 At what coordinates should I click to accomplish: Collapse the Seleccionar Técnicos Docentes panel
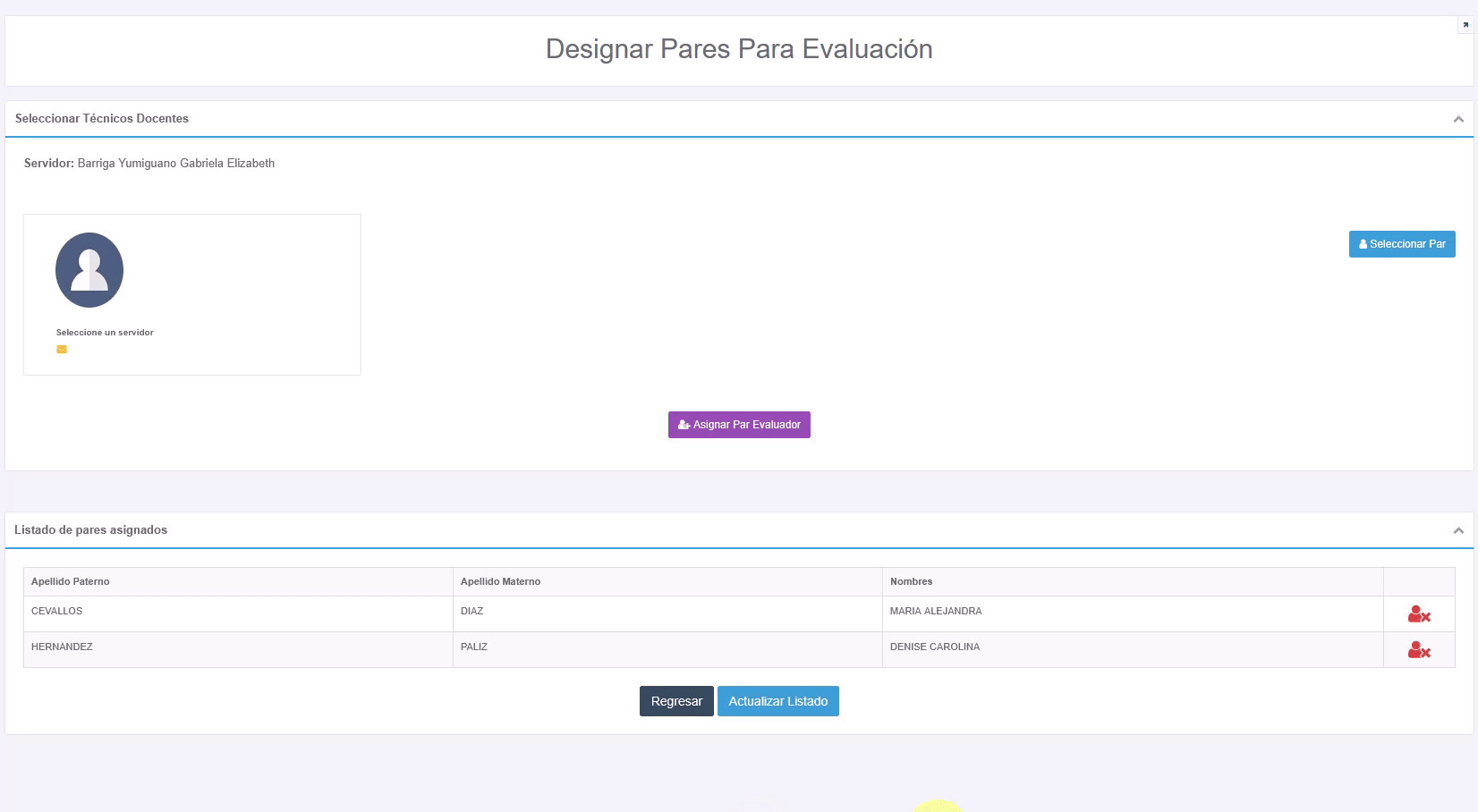(x=1458, y=119)
